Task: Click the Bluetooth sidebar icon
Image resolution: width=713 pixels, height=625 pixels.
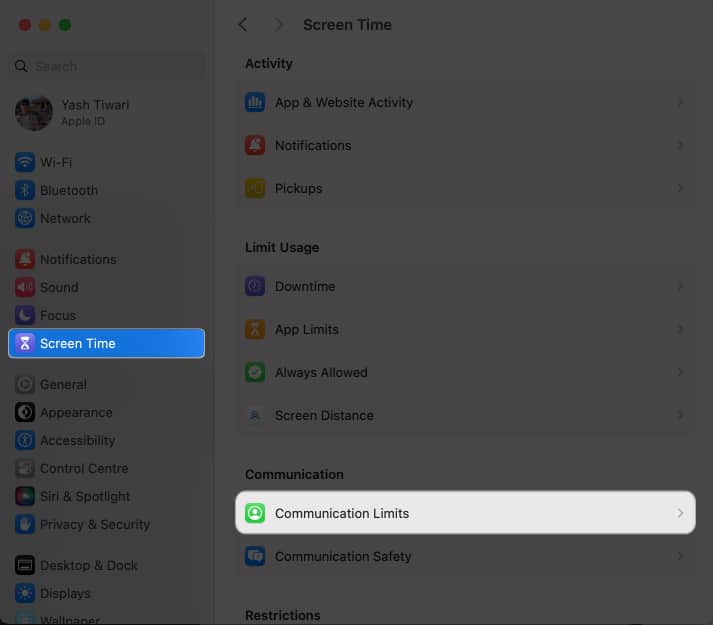Action: [x=25, y=190]
